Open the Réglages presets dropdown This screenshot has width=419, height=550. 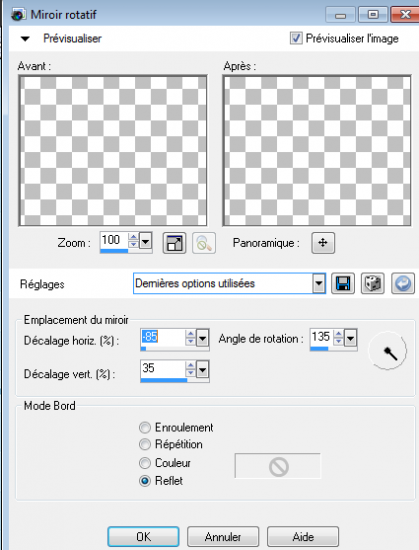318,283
